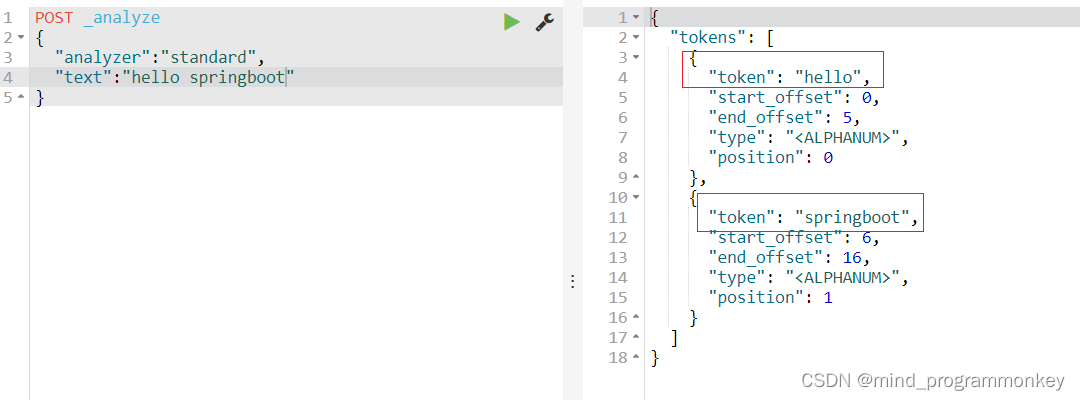Click the "token": "hello" value in the response
Image resolution: width=1080 pixels, height=400 pixels.
point(829,78)
